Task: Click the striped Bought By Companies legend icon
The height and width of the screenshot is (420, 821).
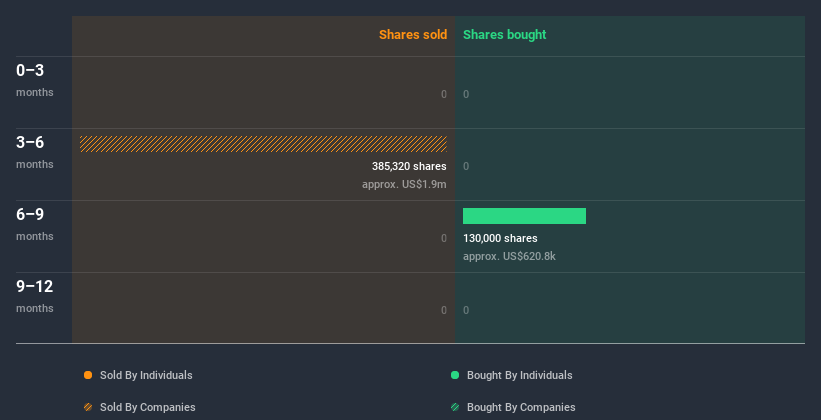Action: [455, 407]
